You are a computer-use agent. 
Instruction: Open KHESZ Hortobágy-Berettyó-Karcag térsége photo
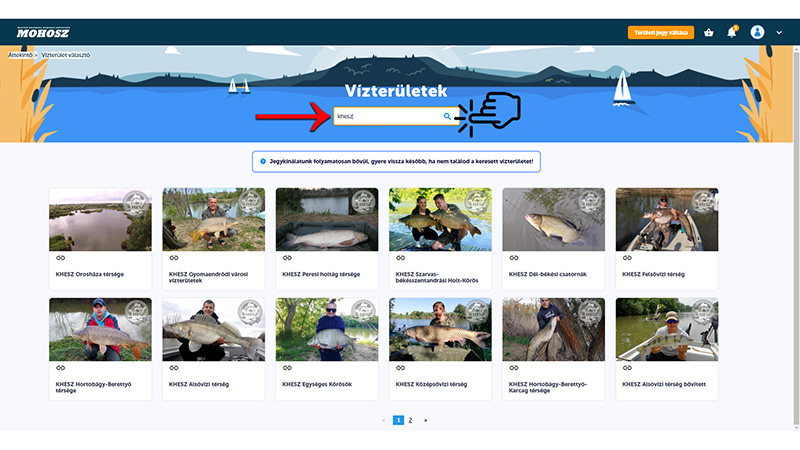coord(554,330)
